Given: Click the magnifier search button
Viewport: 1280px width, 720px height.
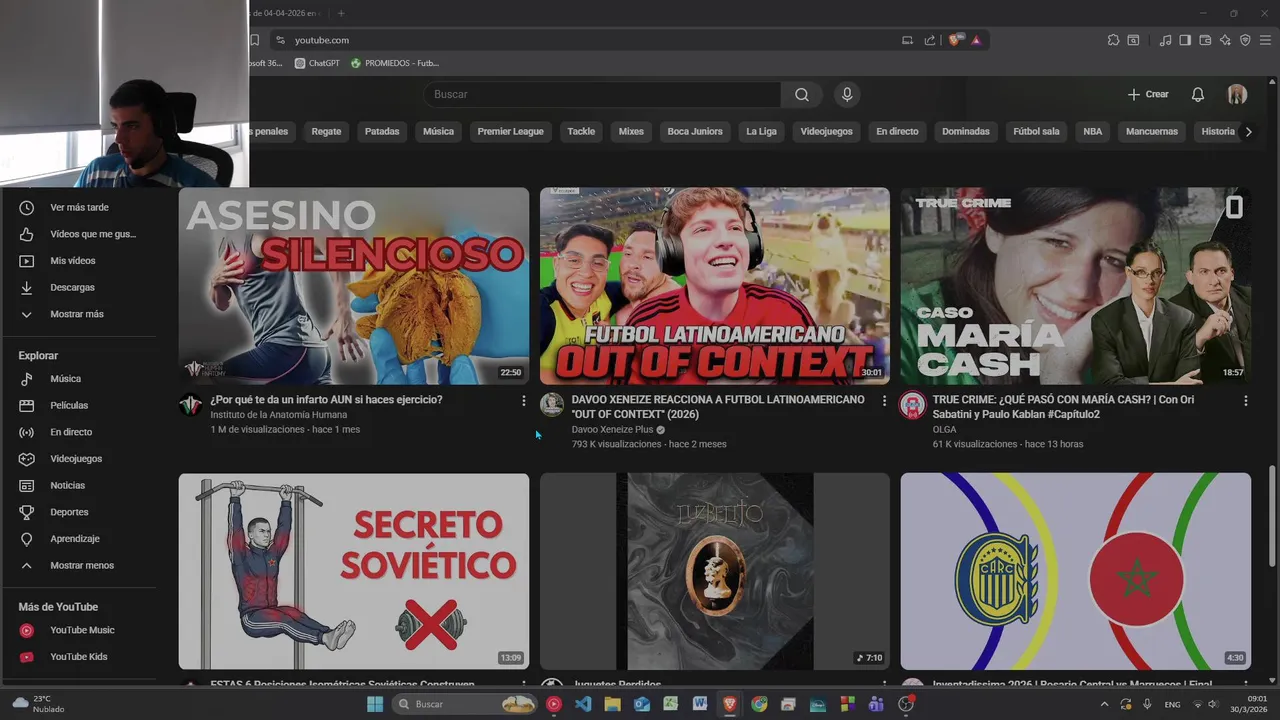Looking at the screenshot, I should click(x=802, y=94).
